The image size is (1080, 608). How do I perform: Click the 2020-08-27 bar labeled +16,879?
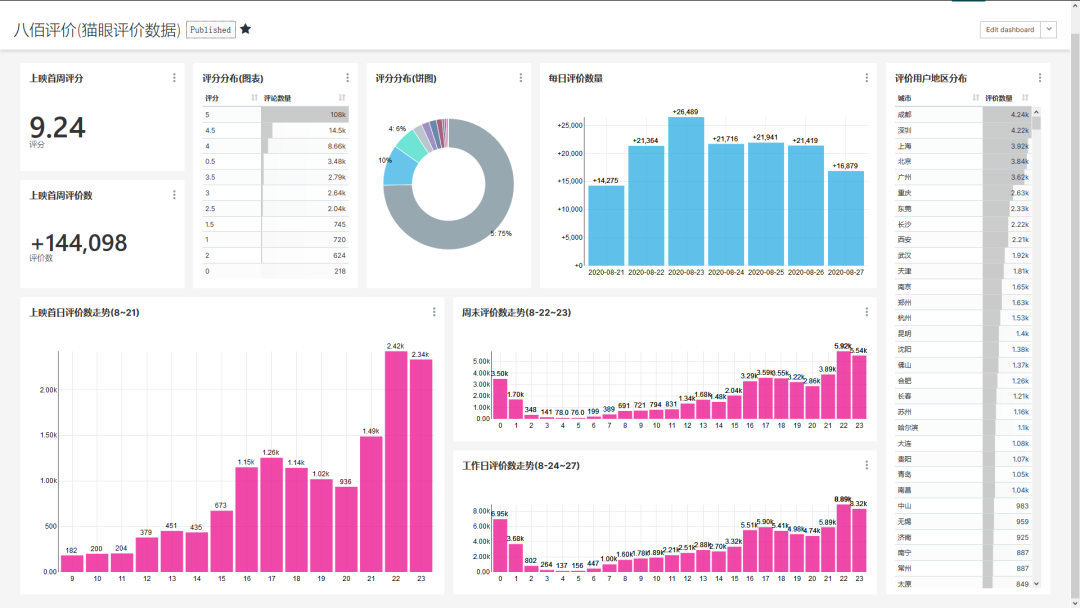coord(846,218)
